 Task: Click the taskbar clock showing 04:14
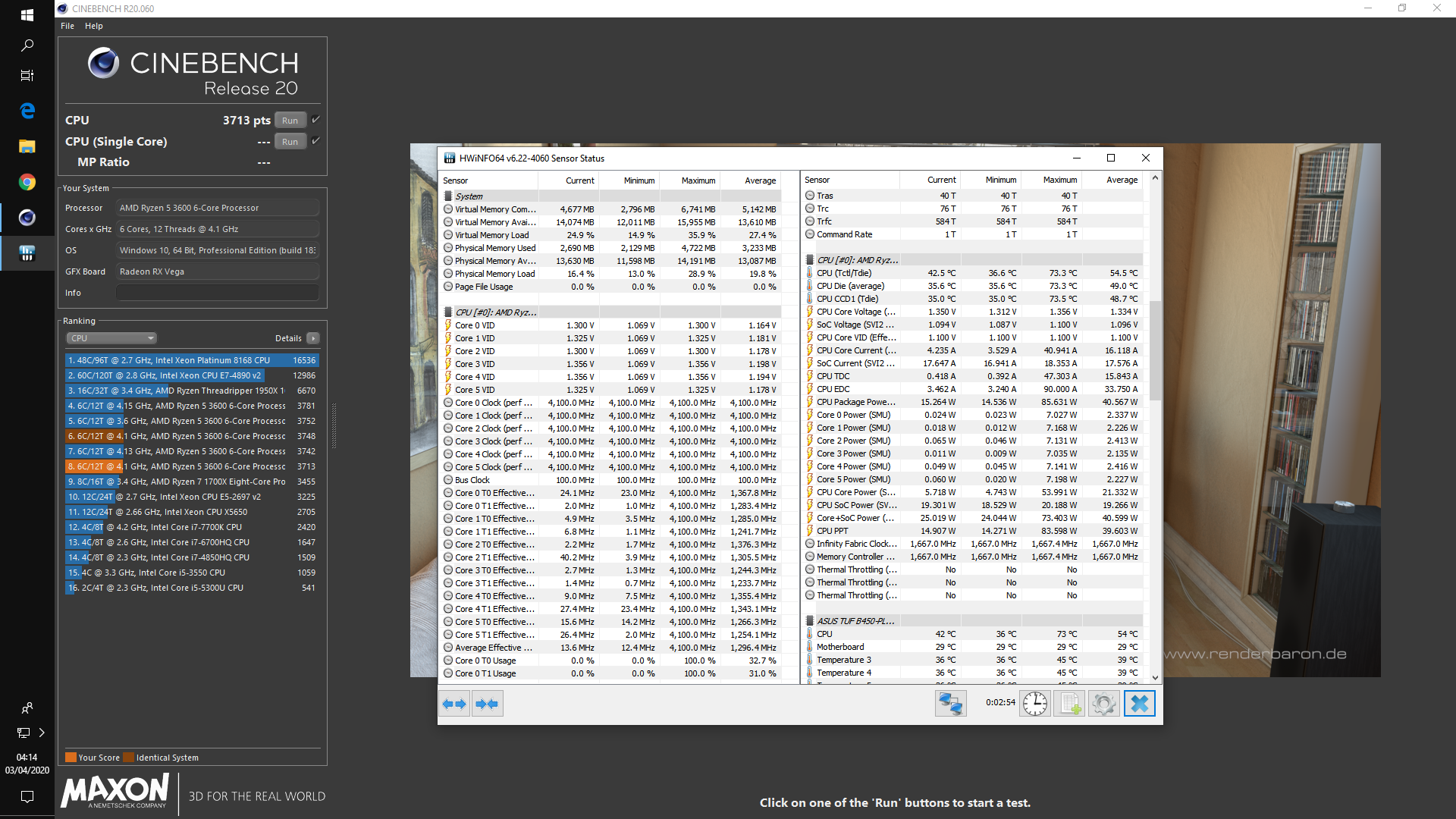click(27, 757)
